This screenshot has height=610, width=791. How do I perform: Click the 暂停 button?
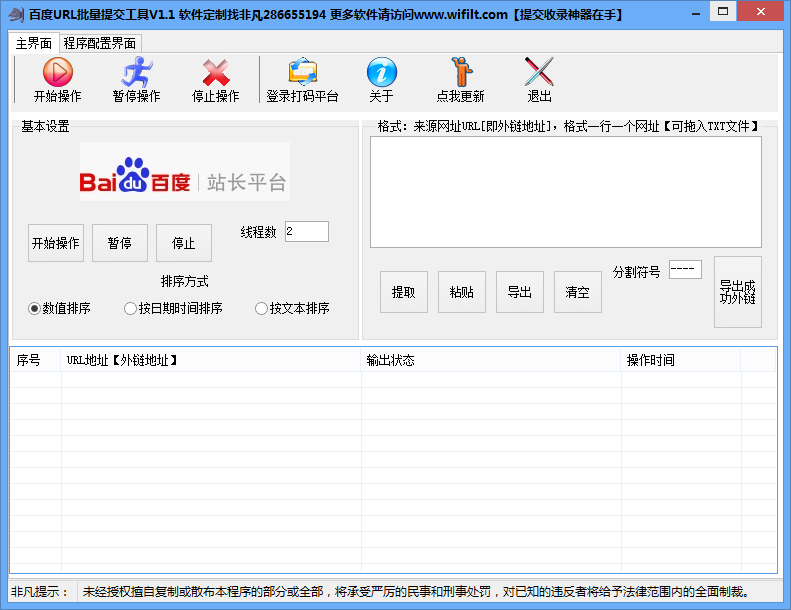tap(120, 243)
